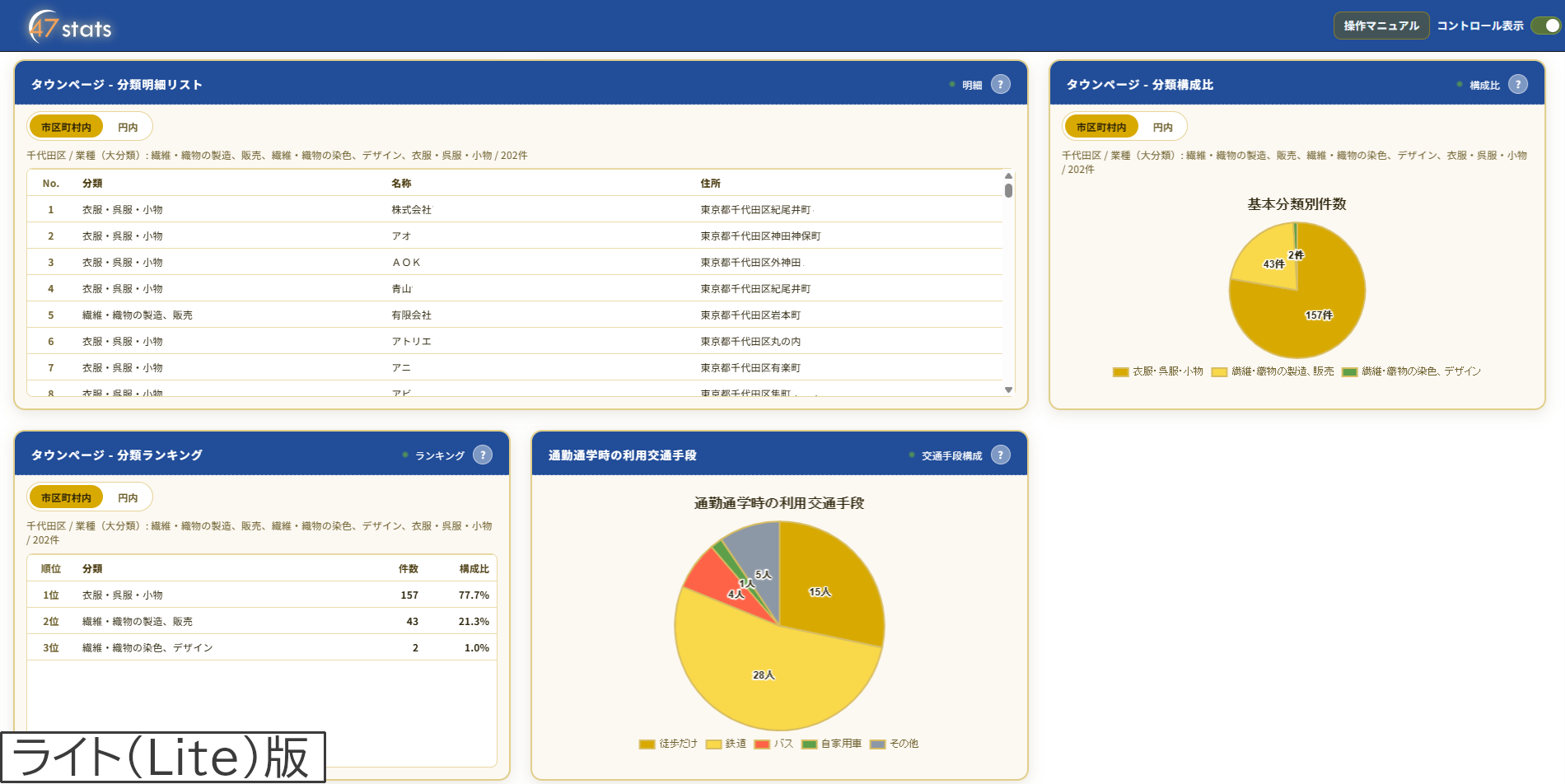The image size is (1565, 784).
Task: Click address 東京都千代田区丸の内
Action: coord(750,342)
